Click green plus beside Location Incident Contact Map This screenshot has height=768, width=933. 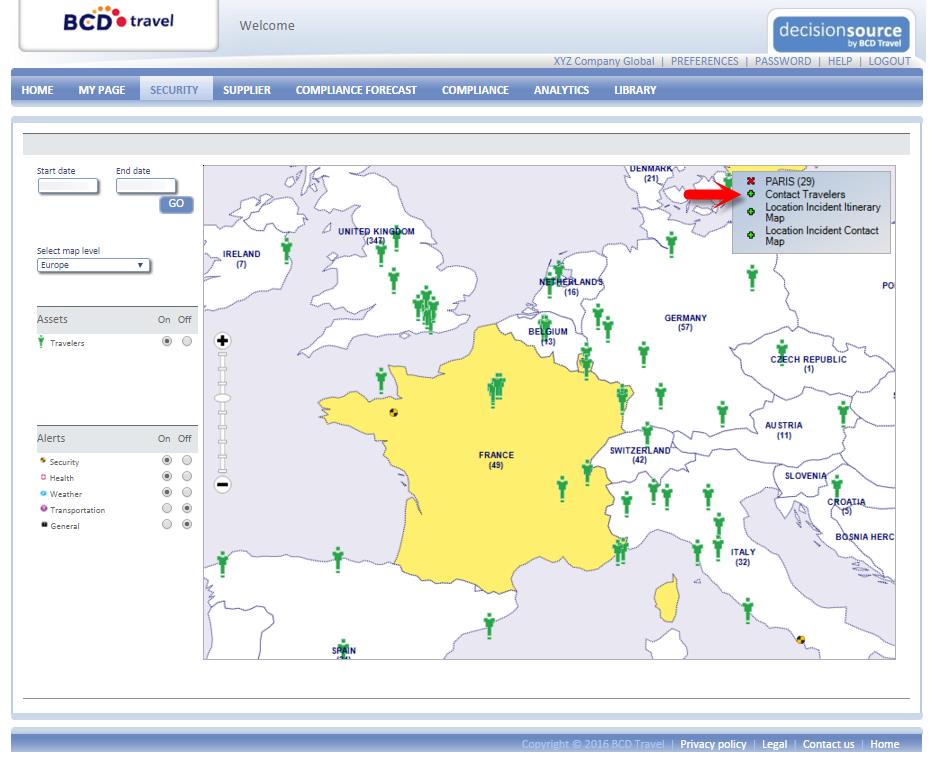pyautogui.click(x=751, y=235)
